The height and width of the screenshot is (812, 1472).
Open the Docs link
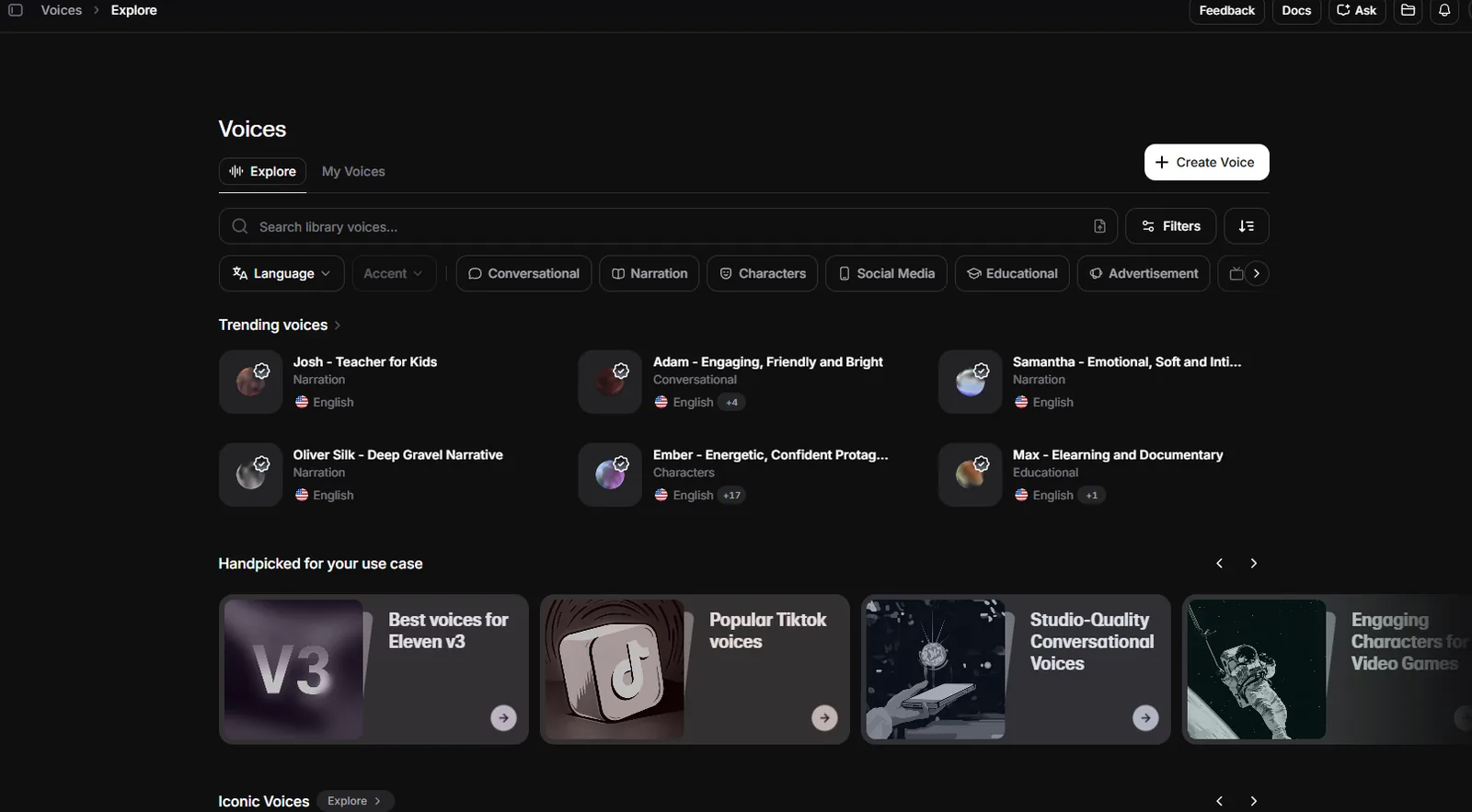point(1296,10)
